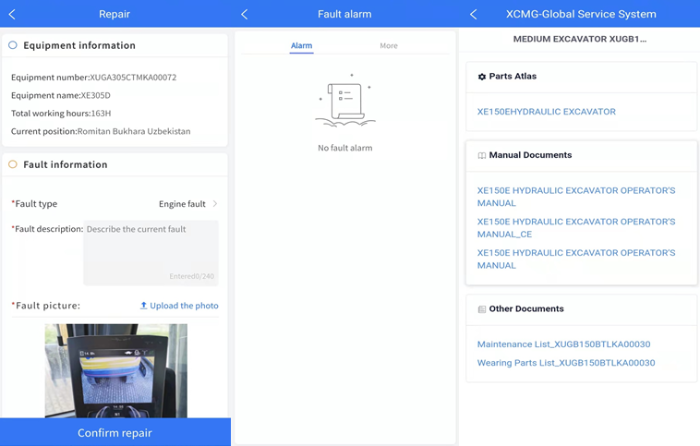Tap the Confirm repair button
The image size is (700, 446).
click(x=115, y=432)
